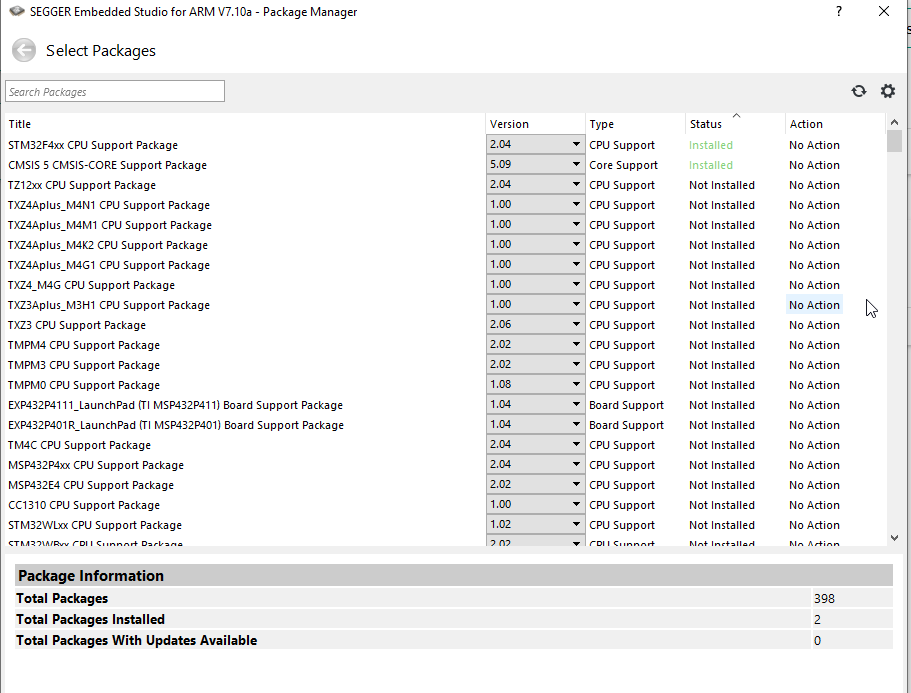Open version dropdown for CC1310 CPU Support Package
Image resolution: width=911 pixels, height=693 pixels.
click(535, 505)
